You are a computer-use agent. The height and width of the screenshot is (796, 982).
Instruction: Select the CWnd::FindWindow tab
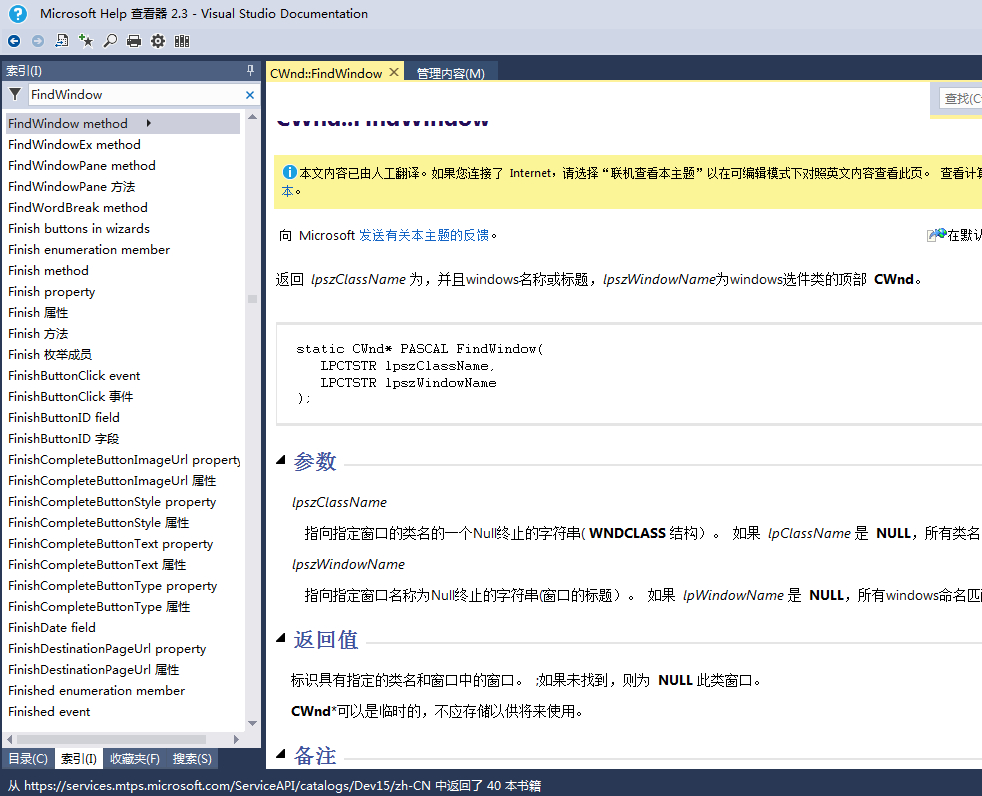326,73
